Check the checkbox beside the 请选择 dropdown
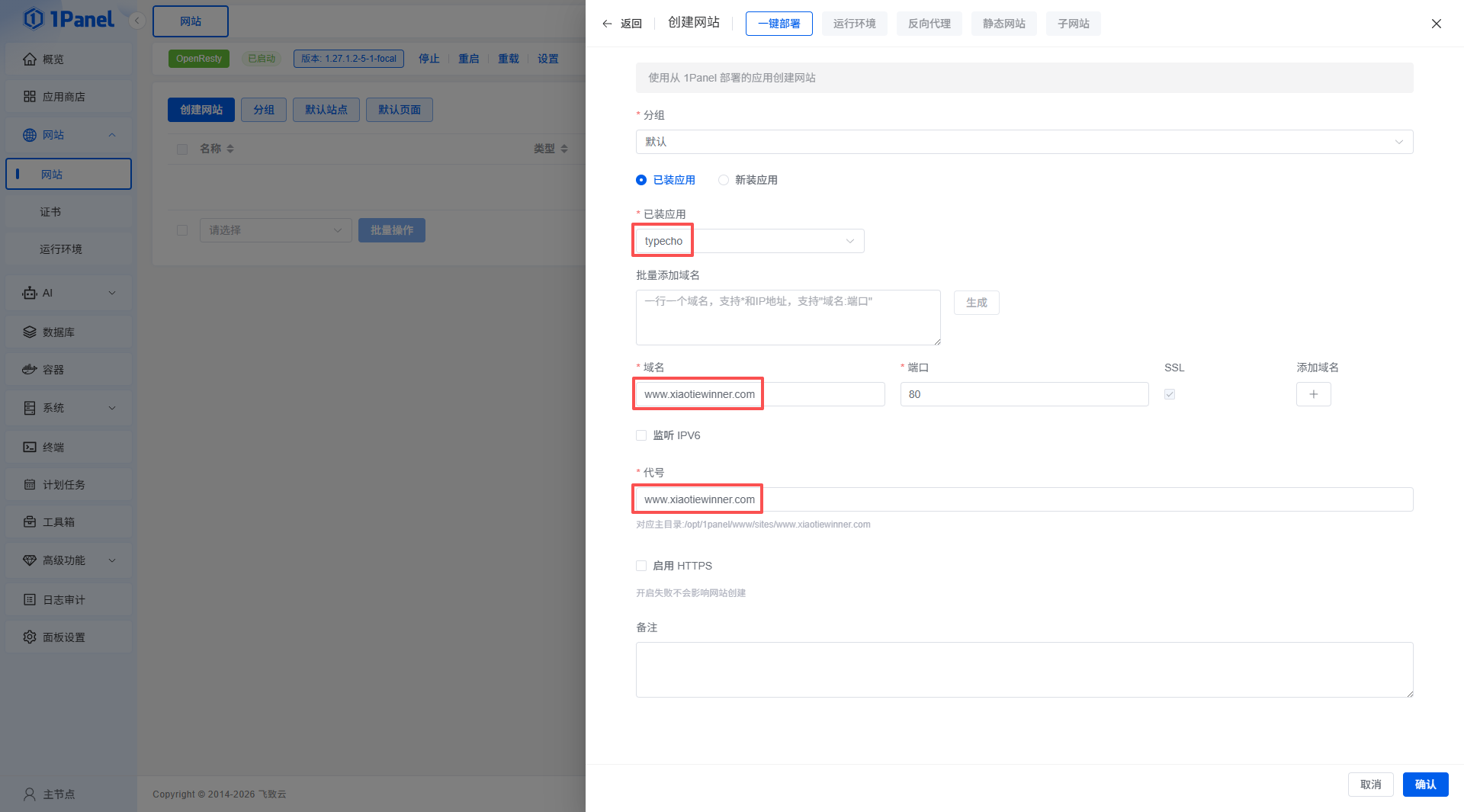This screenshot has height=812, width=1464. pyautogui.click(x=182, y=230)
